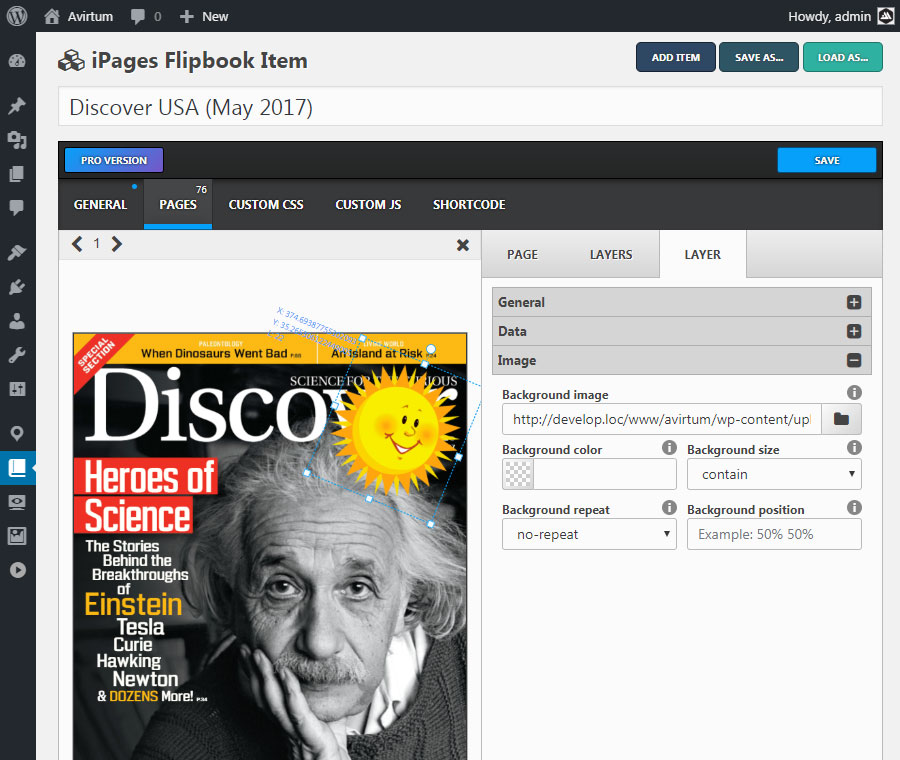
Task: Click the sun layer rotation handle
Action: (x=432, y=348)
